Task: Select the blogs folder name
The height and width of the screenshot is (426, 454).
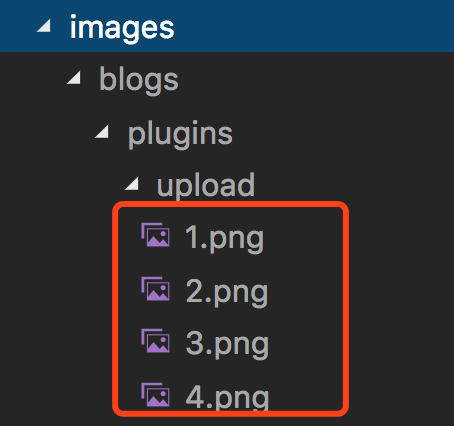Action: point(139,80)
